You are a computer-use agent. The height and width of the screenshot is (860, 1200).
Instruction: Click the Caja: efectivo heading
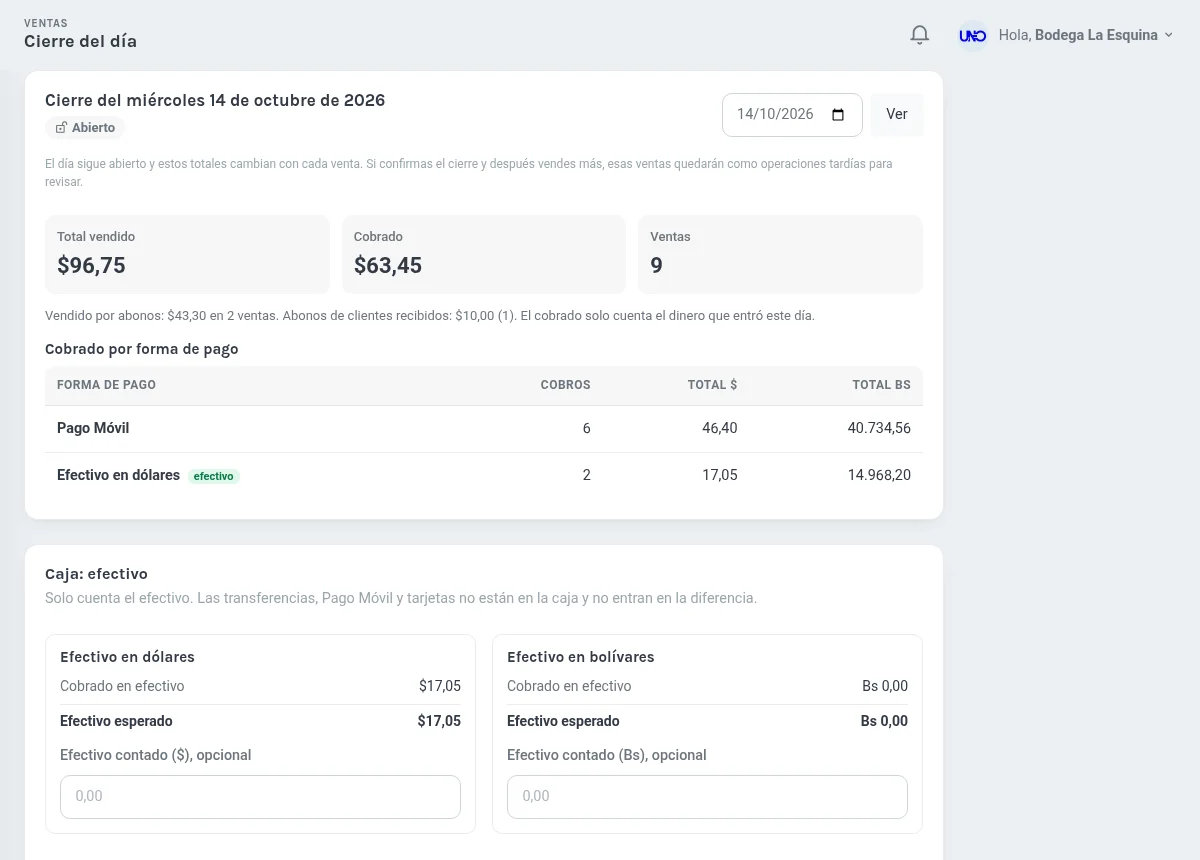click(96, 574)
